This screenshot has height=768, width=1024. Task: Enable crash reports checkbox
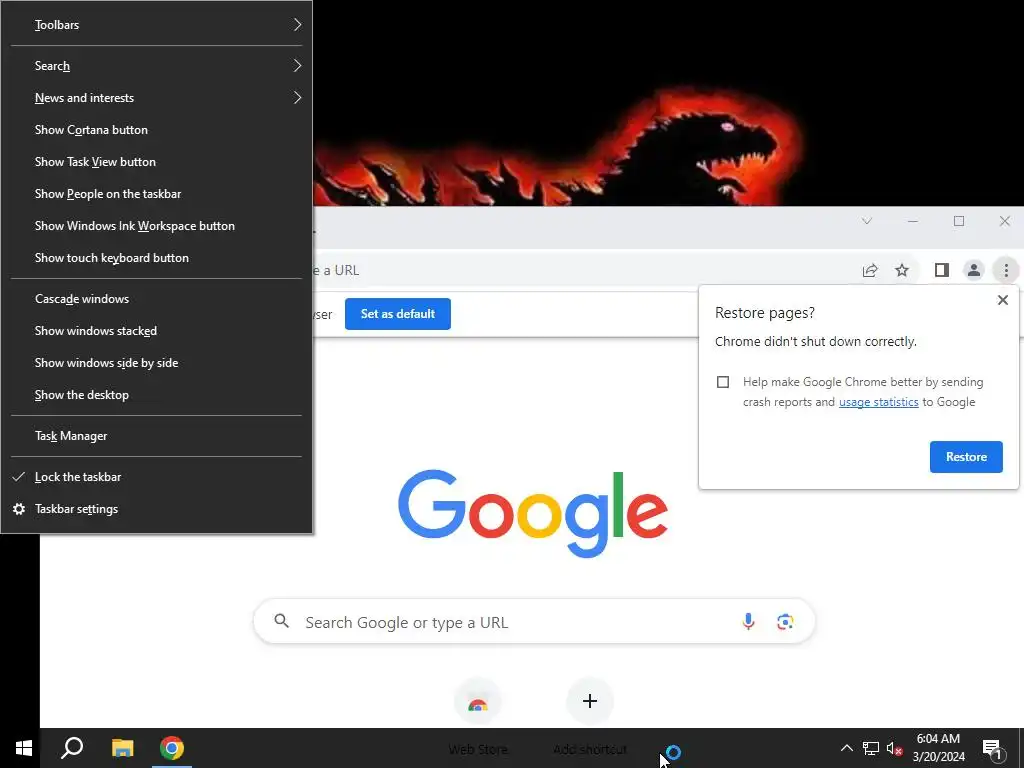[x=723, y=382]
